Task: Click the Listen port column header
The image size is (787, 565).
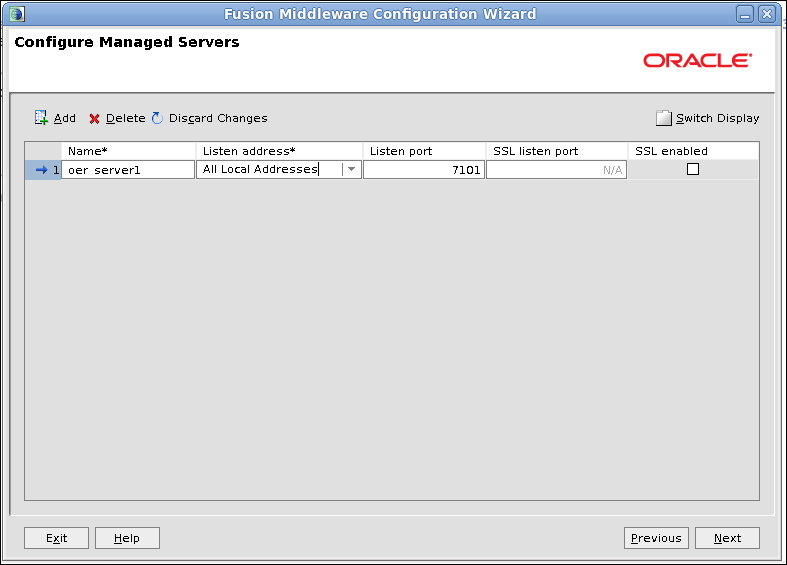Action: coord(424,151)
